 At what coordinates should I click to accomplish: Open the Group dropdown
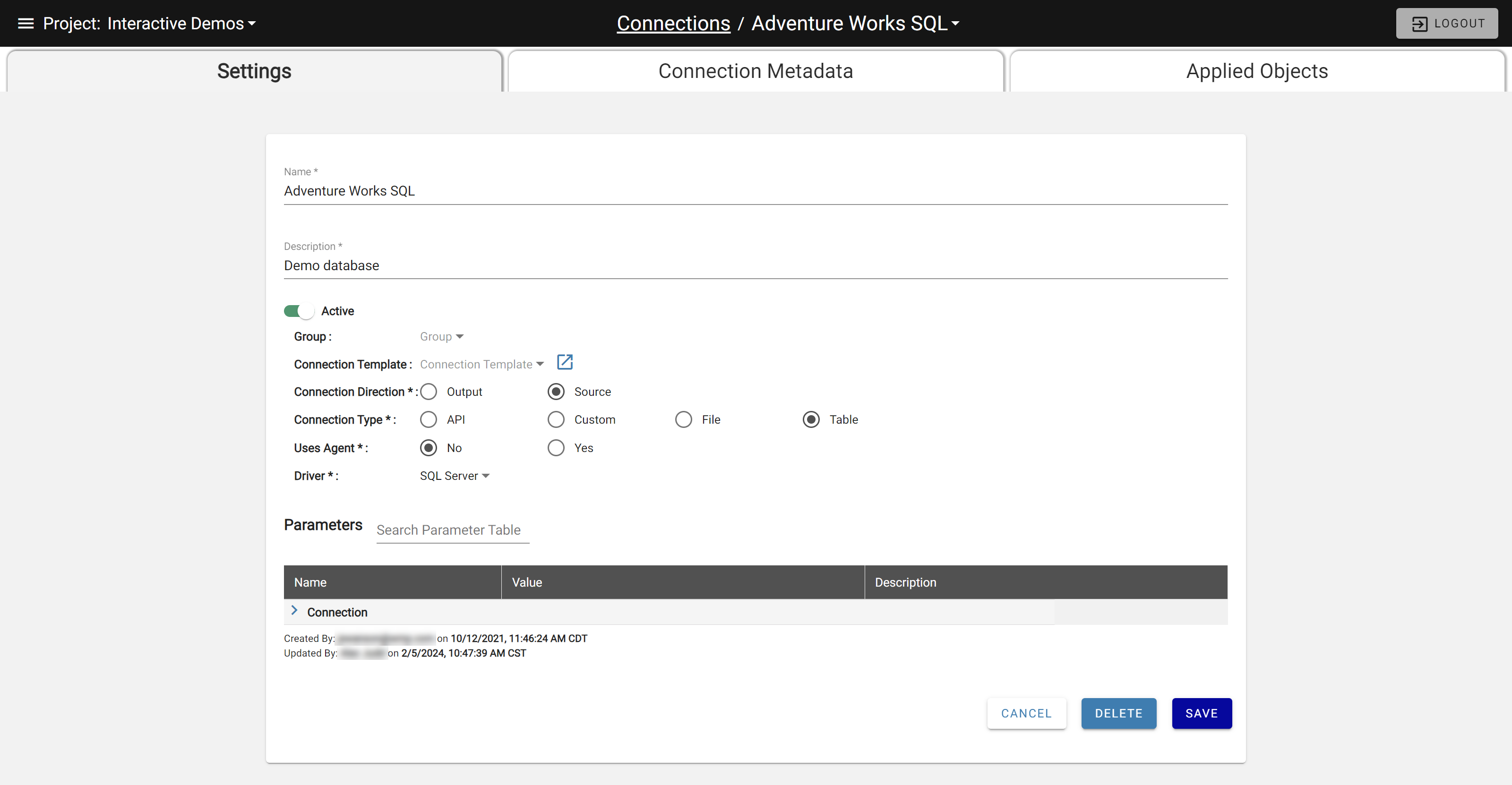441,336
